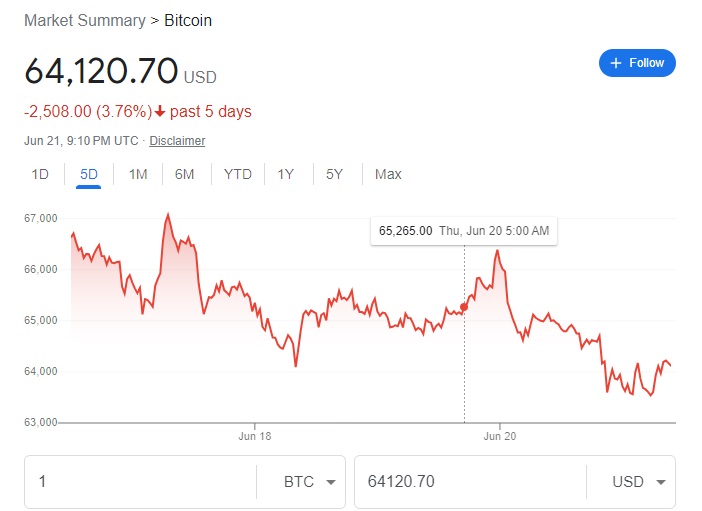Click the BTC amount input field

140,482
